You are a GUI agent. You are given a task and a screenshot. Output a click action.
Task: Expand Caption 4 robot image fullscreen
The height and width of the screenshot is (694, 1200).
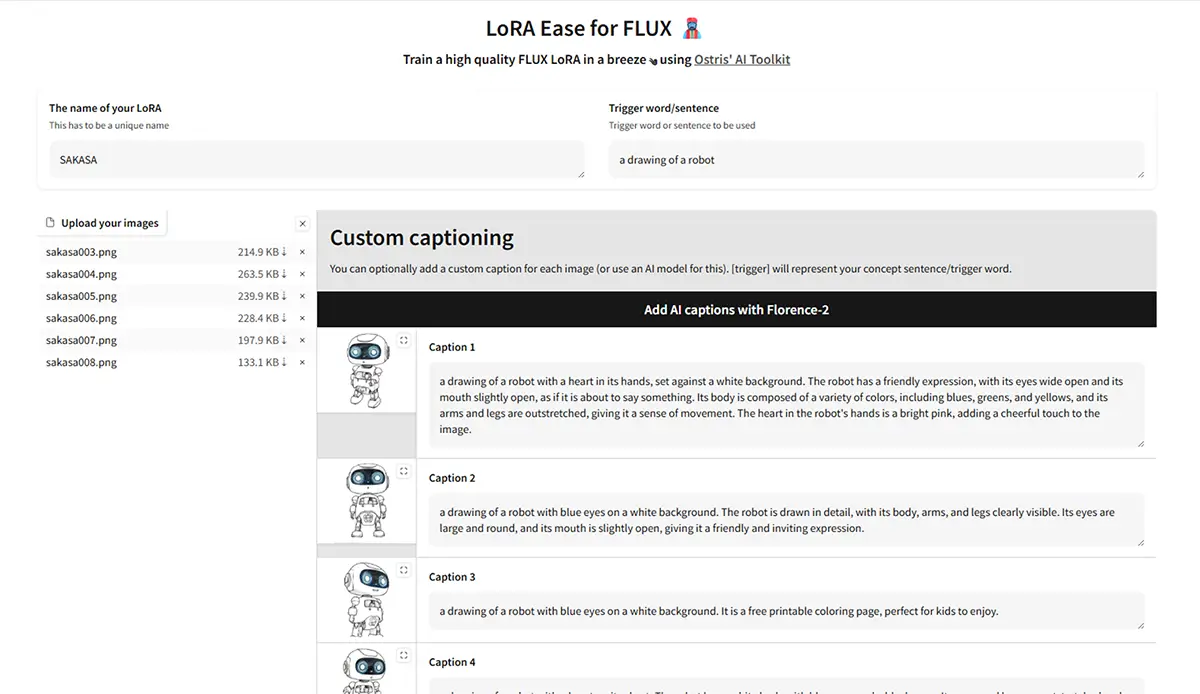(404, 656)
